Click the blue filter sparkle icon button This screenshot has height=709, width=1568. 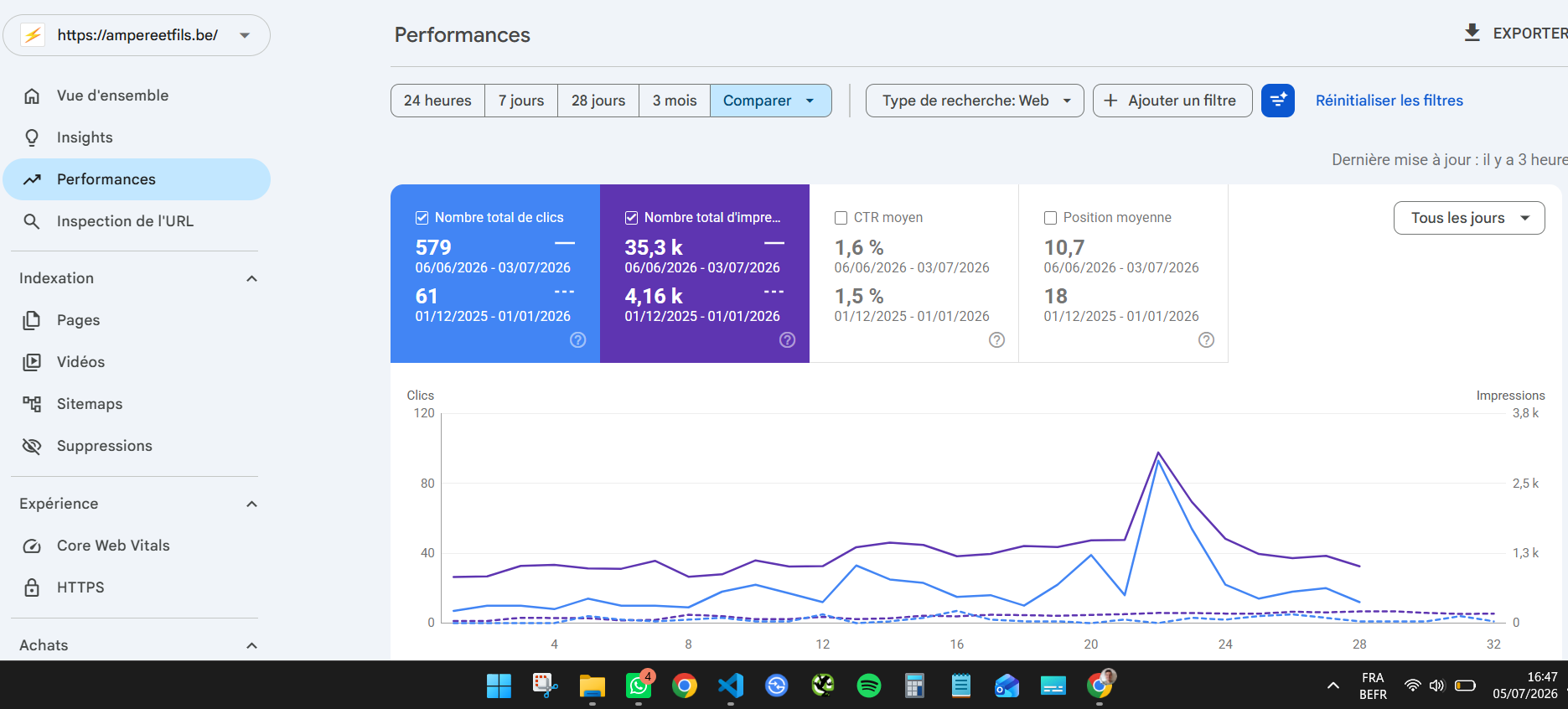click(1277, 101)
